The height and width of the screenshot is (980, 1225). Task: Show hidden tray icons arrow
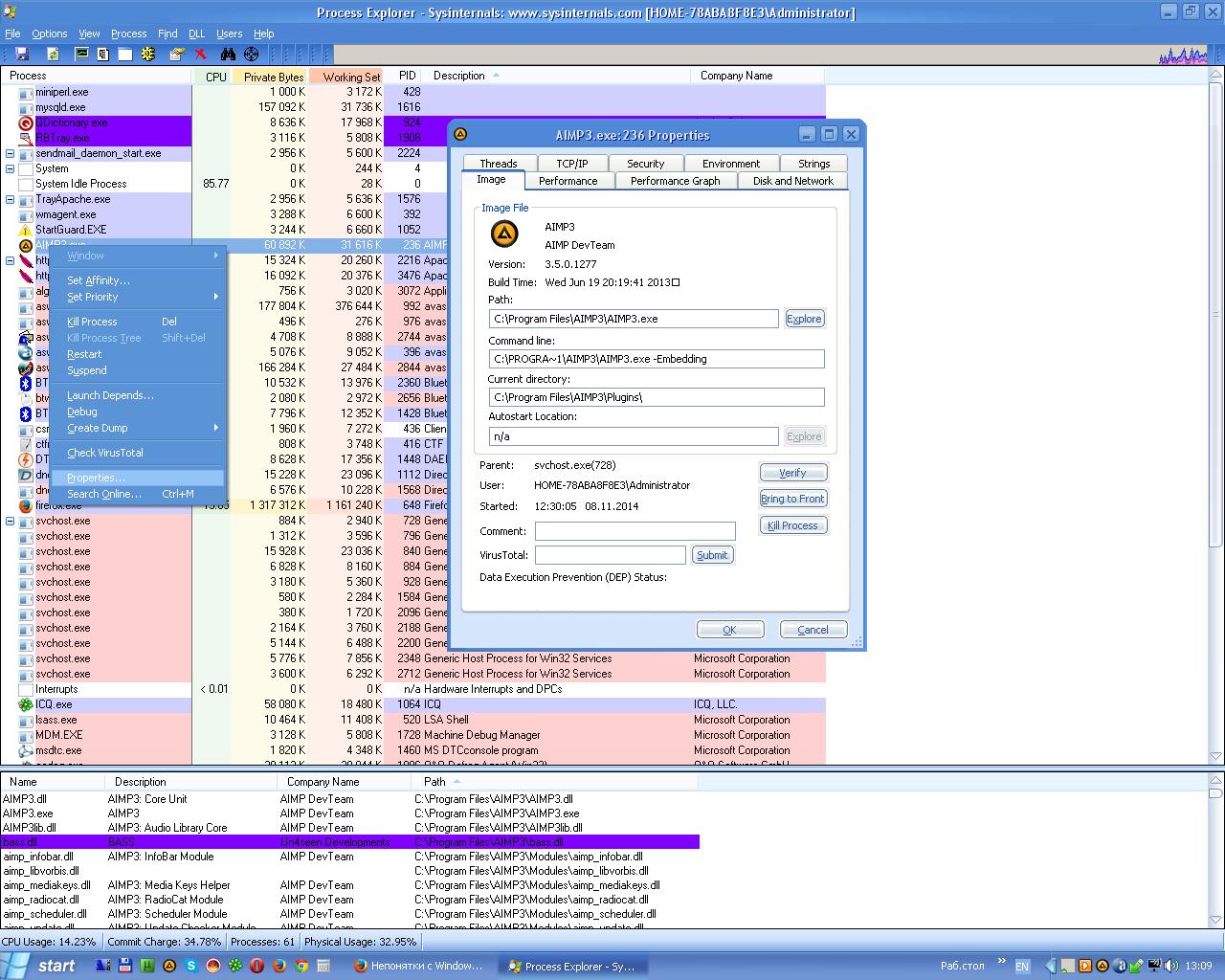[1052, 966]
